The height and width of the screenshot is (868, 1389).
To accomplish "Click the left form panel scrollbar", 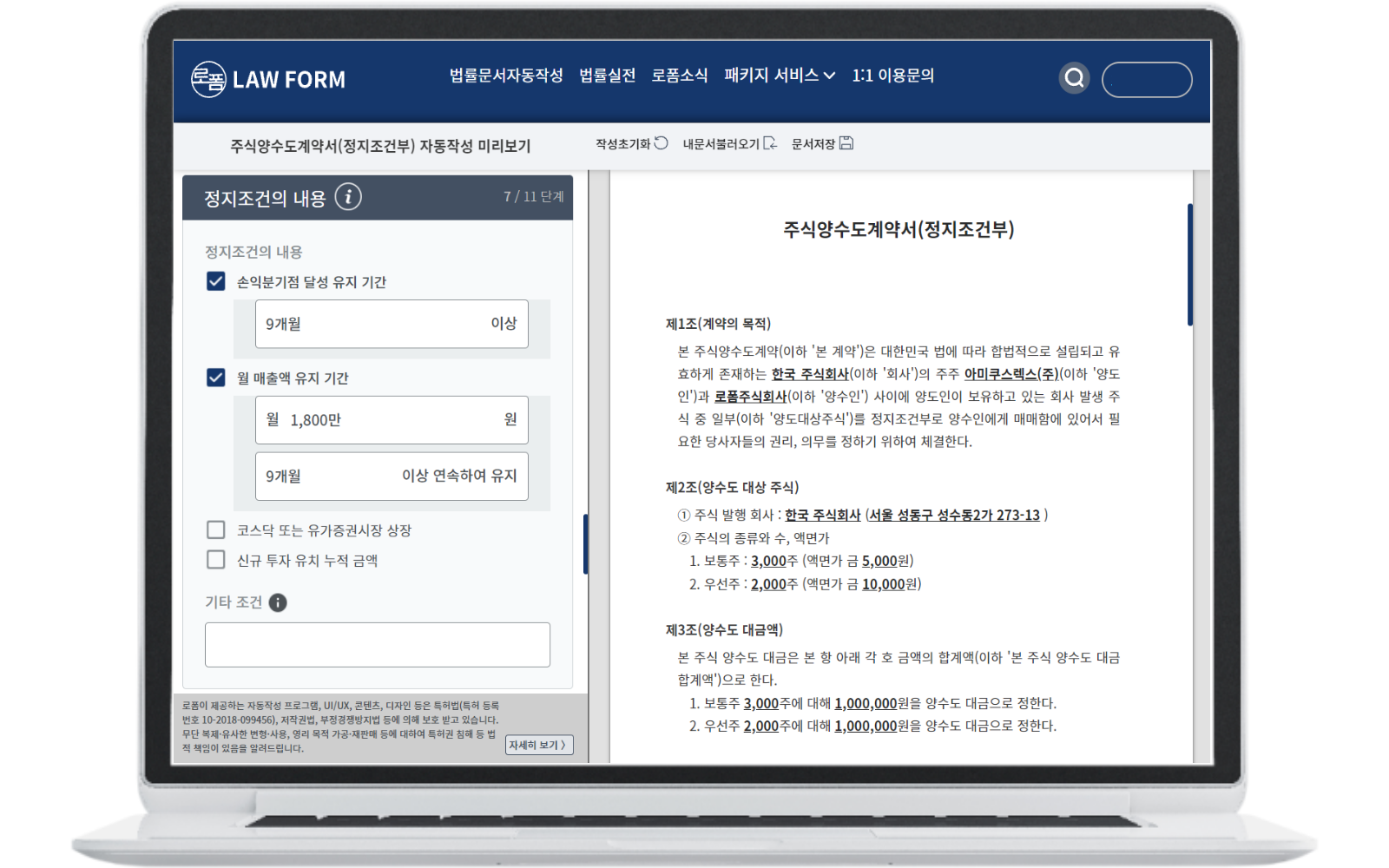I will [x=585, y=544].
